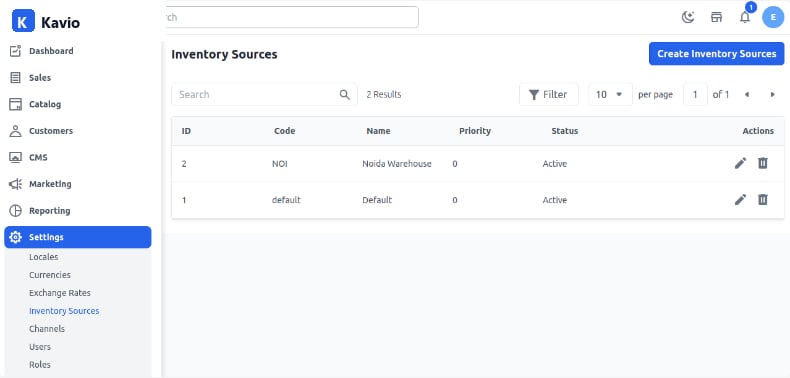Edit the Default inventory source

(x=740, y=200)
